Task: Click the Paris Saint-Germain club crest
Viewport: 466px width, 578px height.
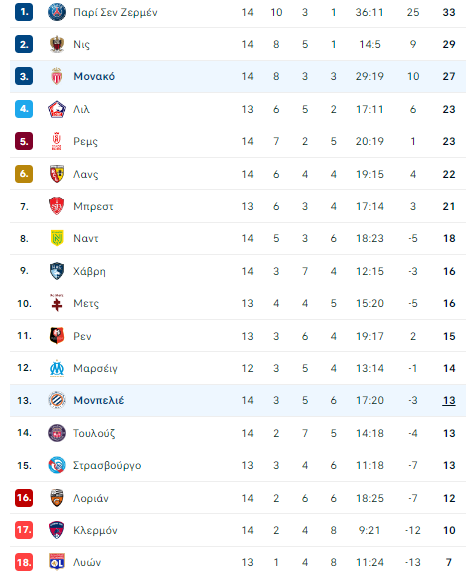Action: 57,12
